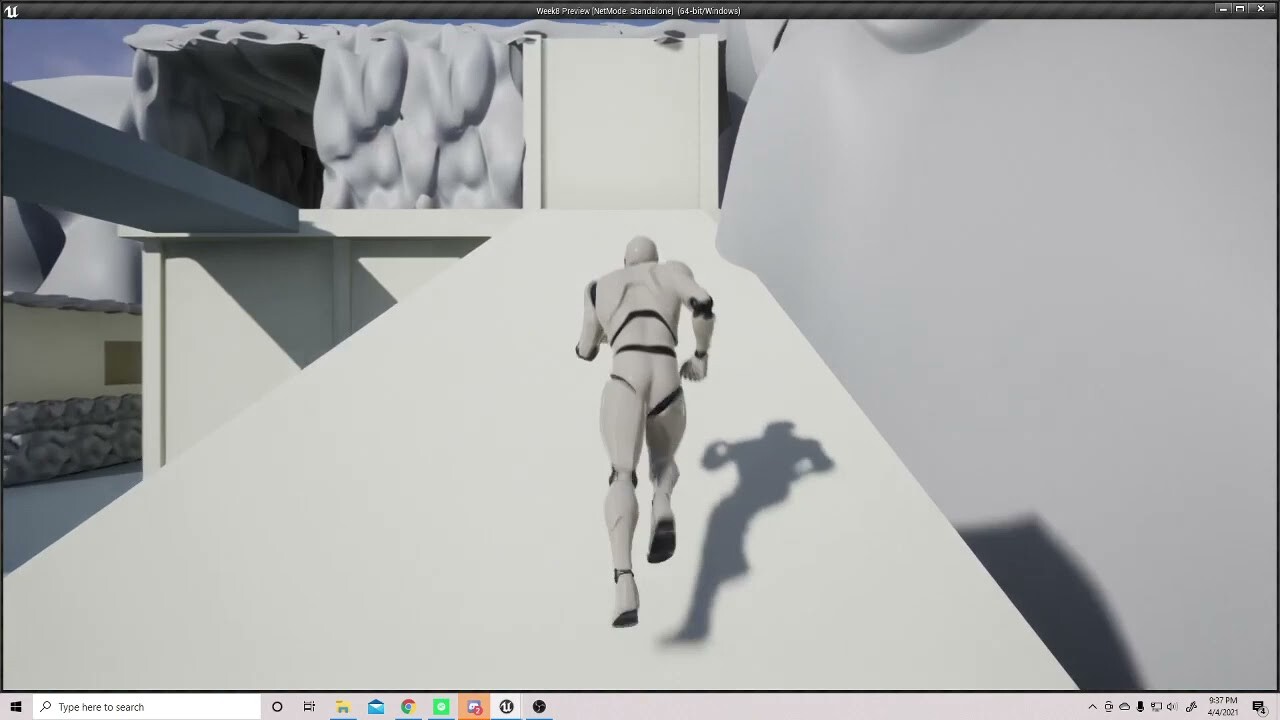This screenshot has width=1280, height=720.
Task: Switch to the active orange screen recorder app
Action: pos(474,707)
